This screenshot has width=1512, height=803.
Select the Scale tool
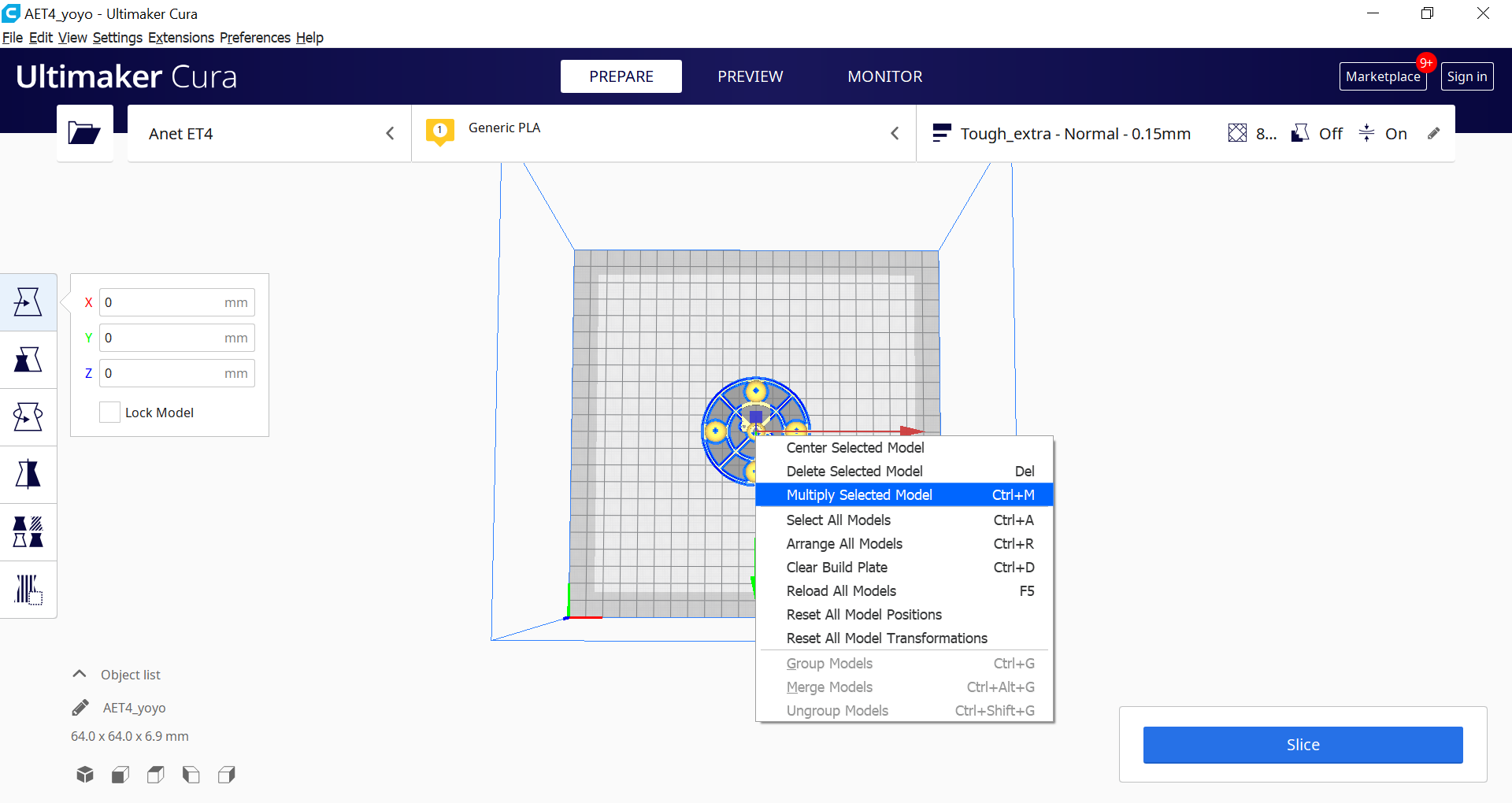(28, 360)
